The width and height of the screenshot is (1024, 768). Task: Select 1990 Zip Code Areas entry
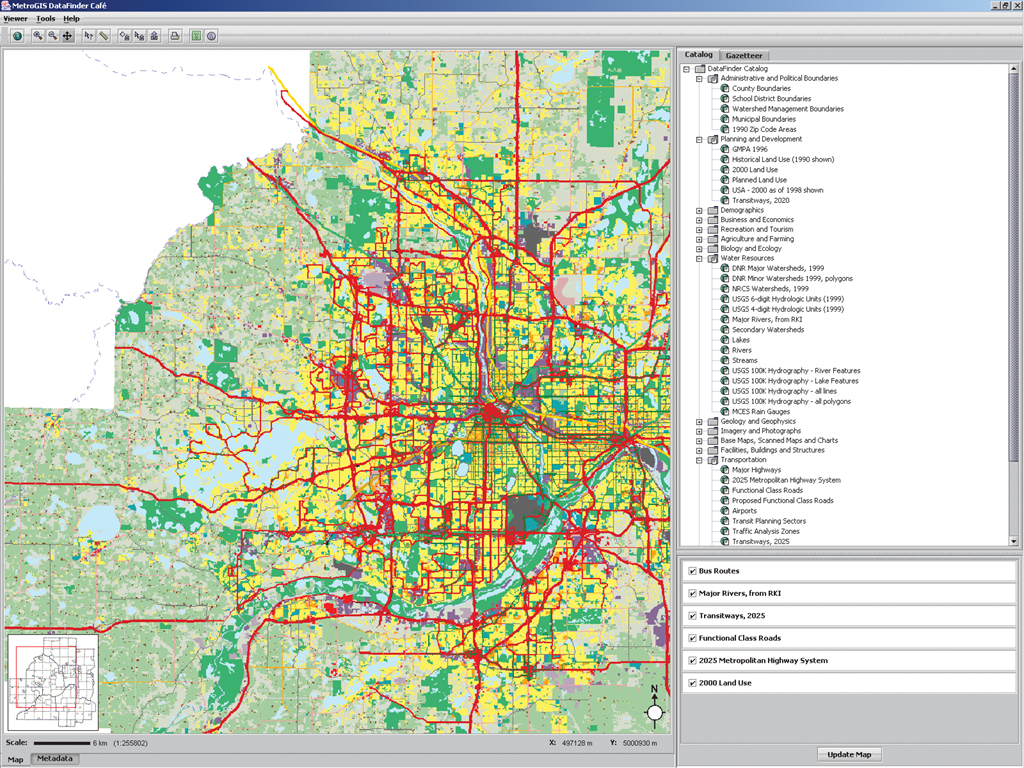(764, 129)
